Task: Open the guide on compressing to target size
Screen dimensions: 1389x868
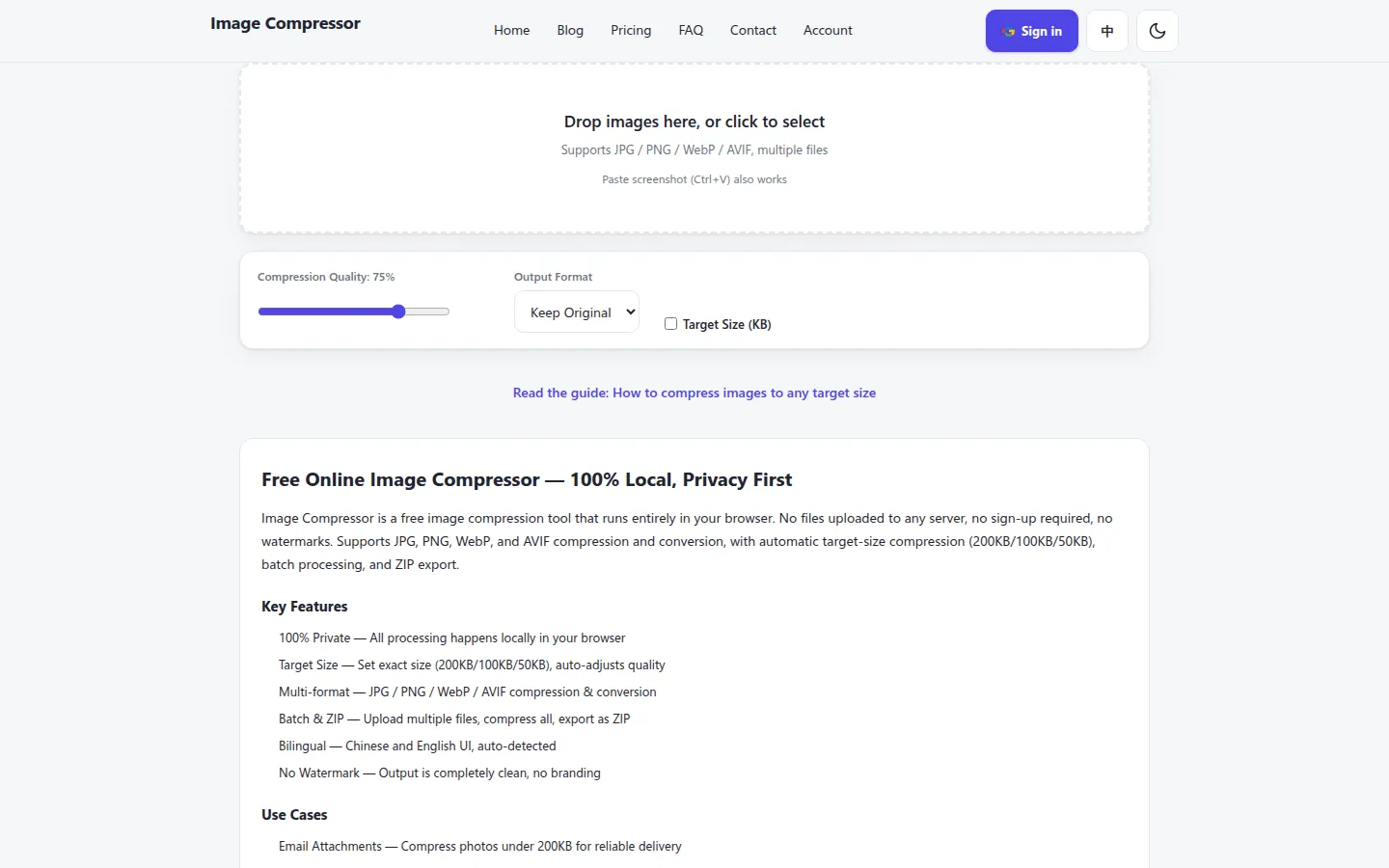Action: click(x=694, y=393)
